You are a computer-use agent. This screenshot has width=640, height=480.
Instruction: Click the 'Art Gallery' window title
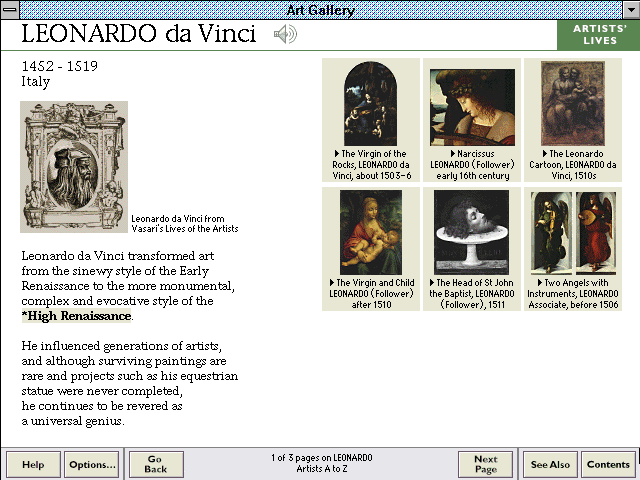coord(320,10)
